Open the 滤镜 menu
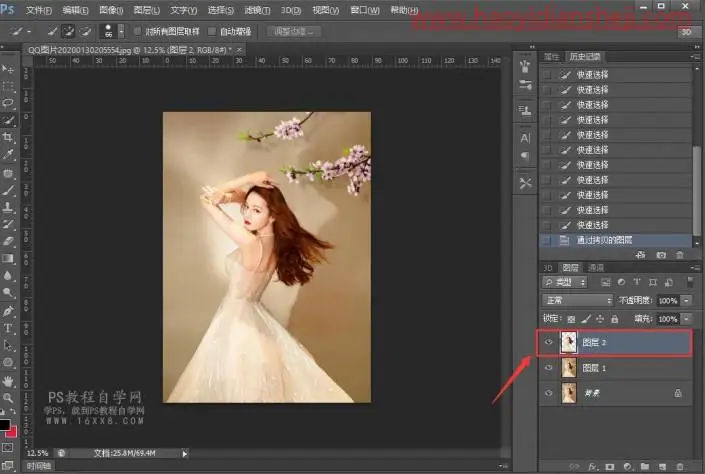This screenshot has width=705, height=474. tap(257, 10)
